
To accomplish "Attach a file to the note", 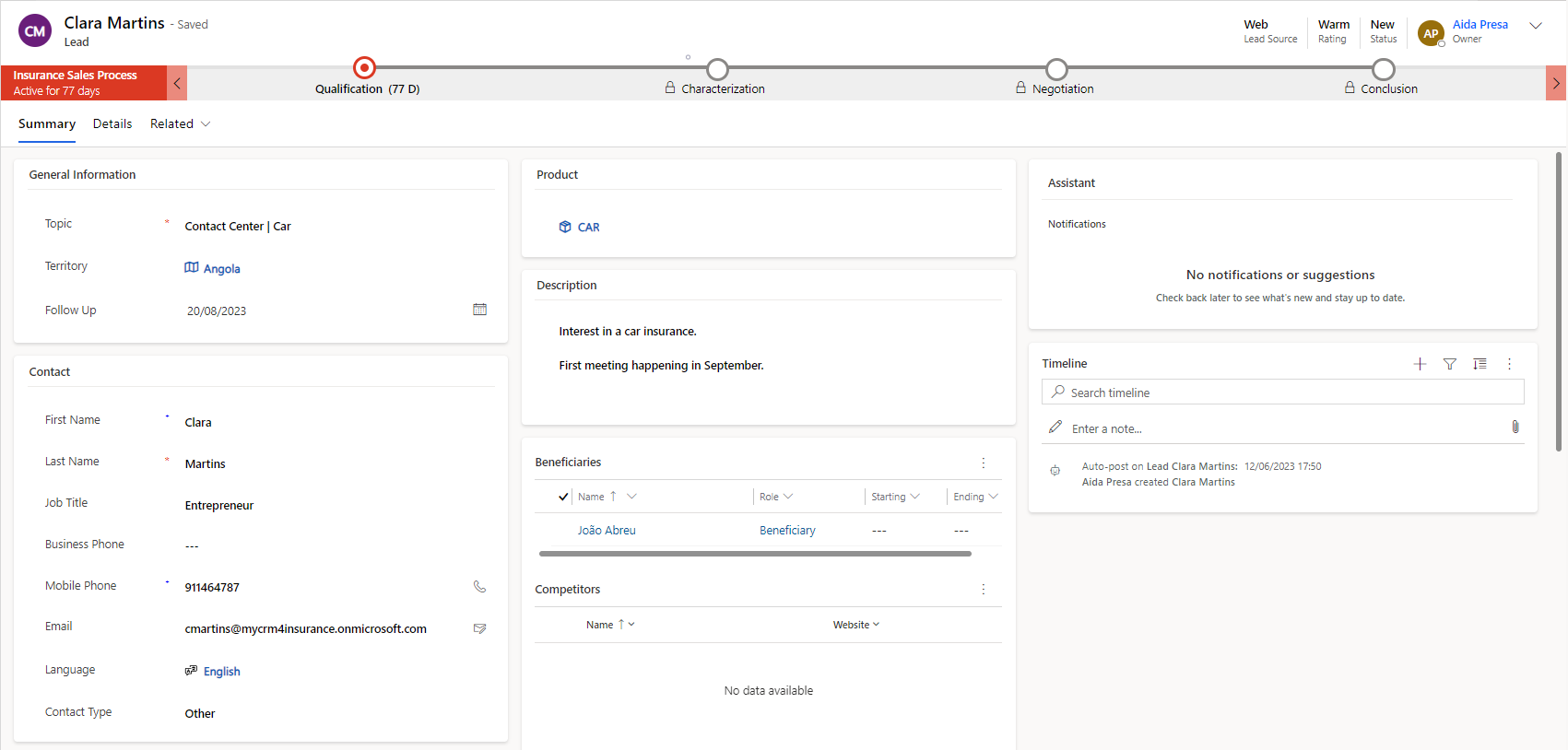I will (1515, 428).
